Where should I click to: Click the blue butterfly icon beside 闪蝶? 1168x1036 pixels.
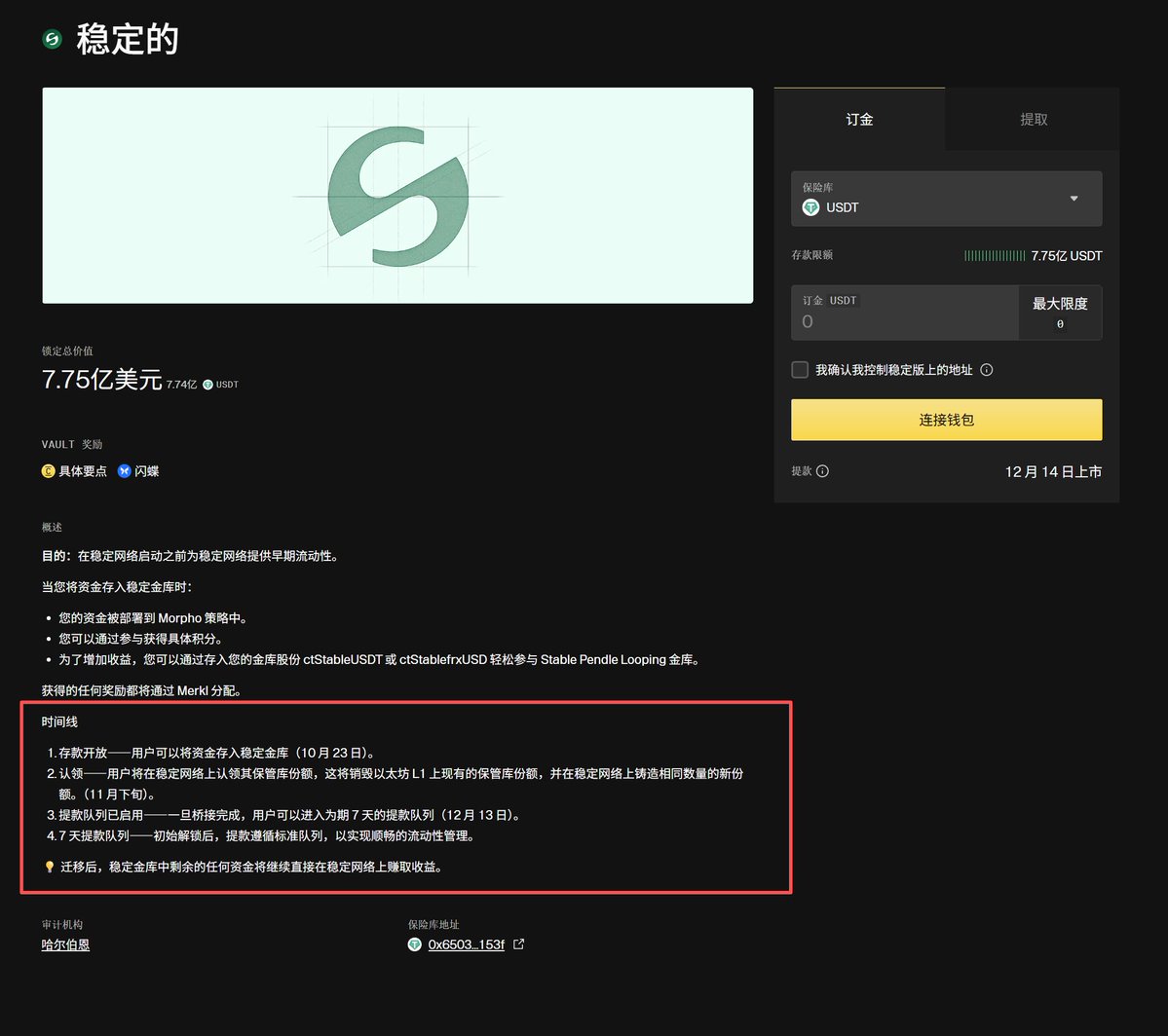125,471
